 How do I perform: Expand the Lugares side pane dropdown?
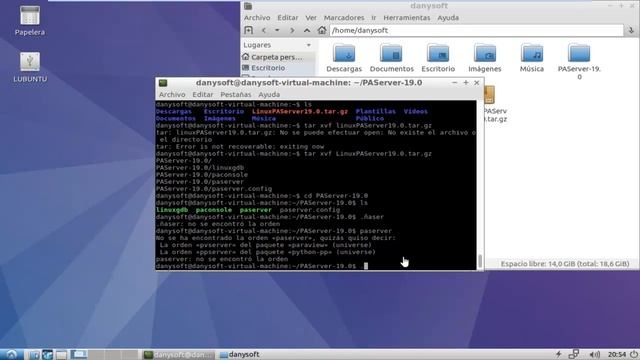tap(309, 45)
